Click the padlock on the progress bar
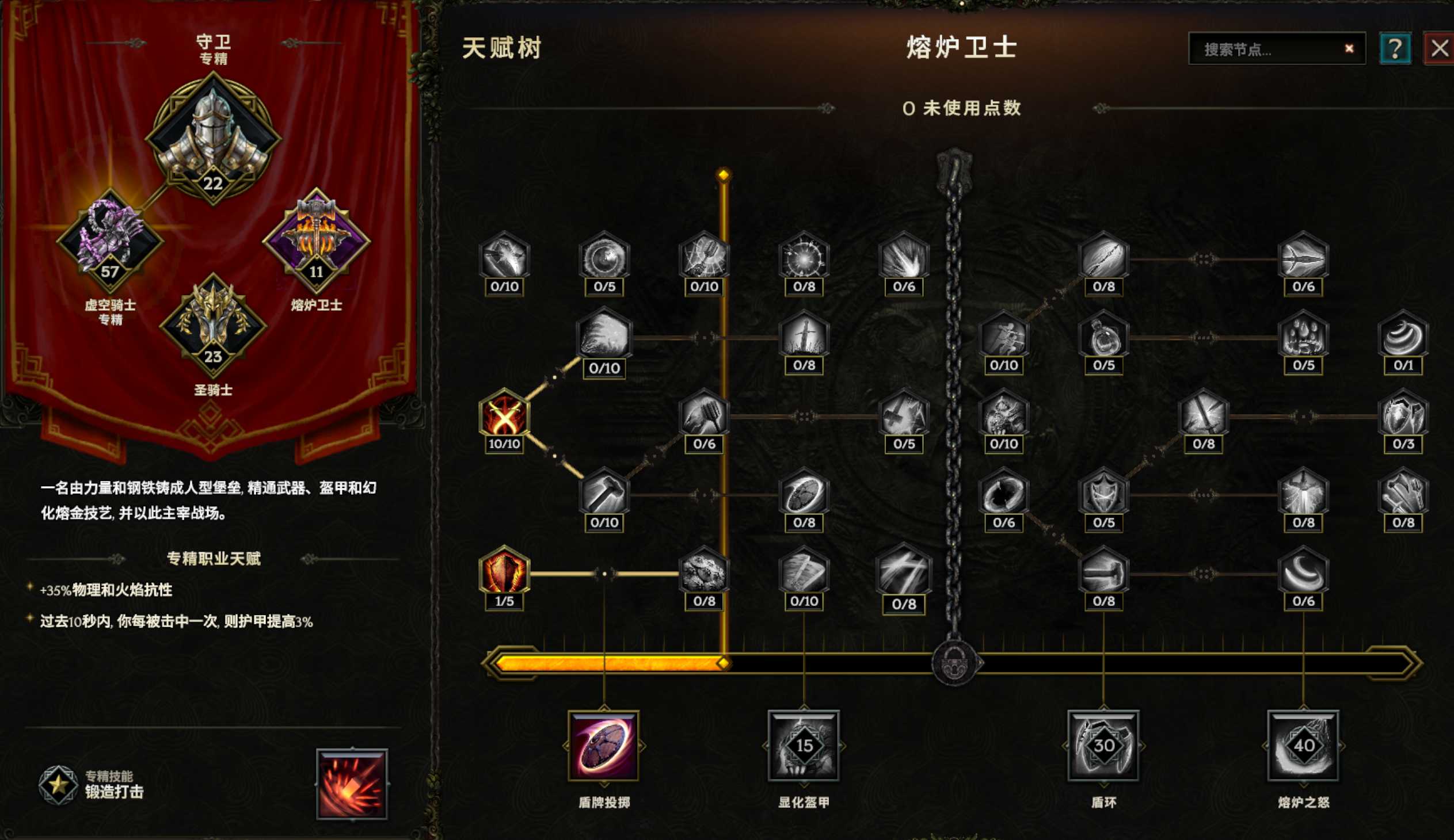This screenshot has width=1454, height=840. tap(955, 662)
